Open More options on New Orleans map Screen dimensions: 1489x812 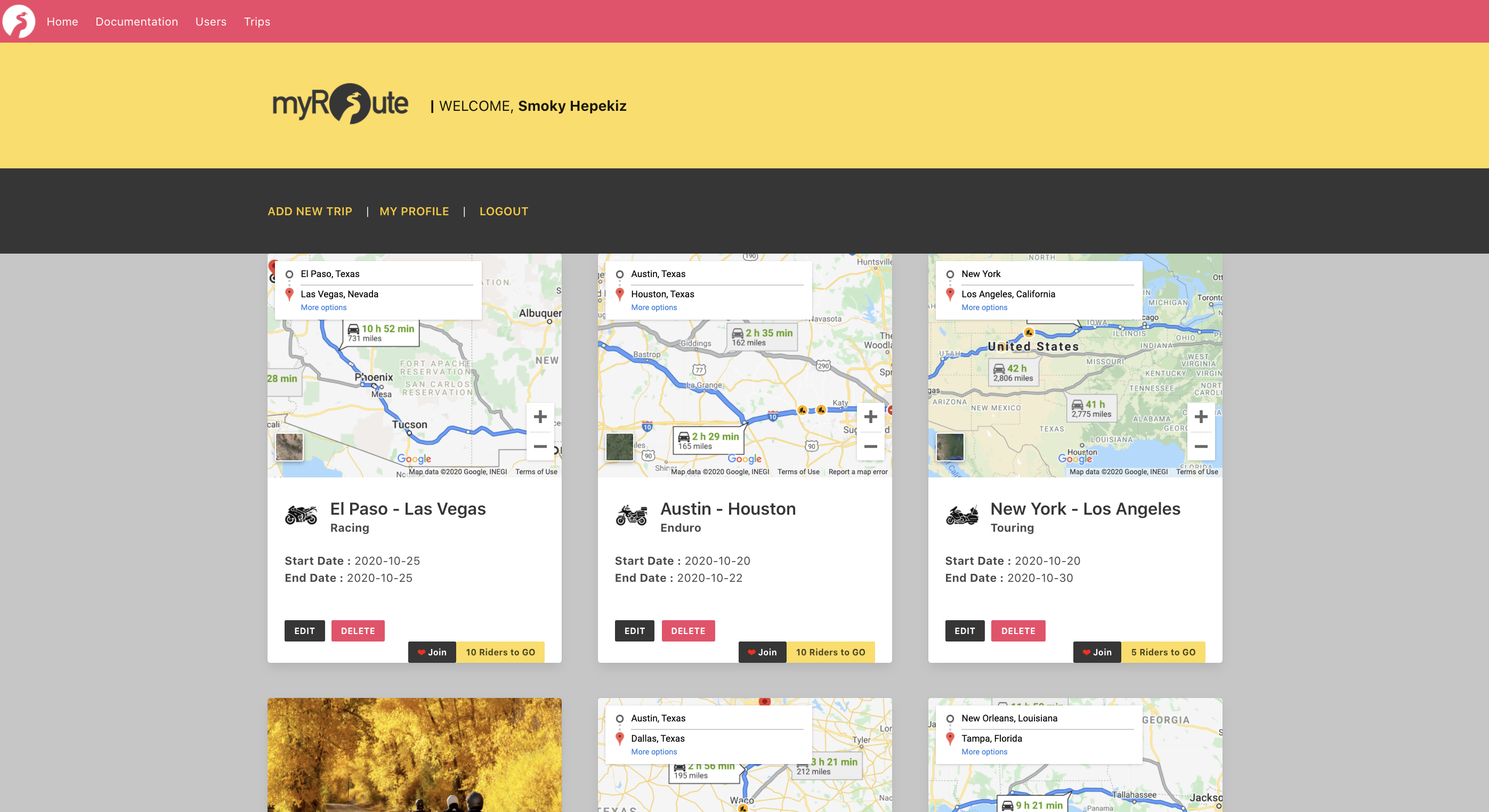click(984, 752)
